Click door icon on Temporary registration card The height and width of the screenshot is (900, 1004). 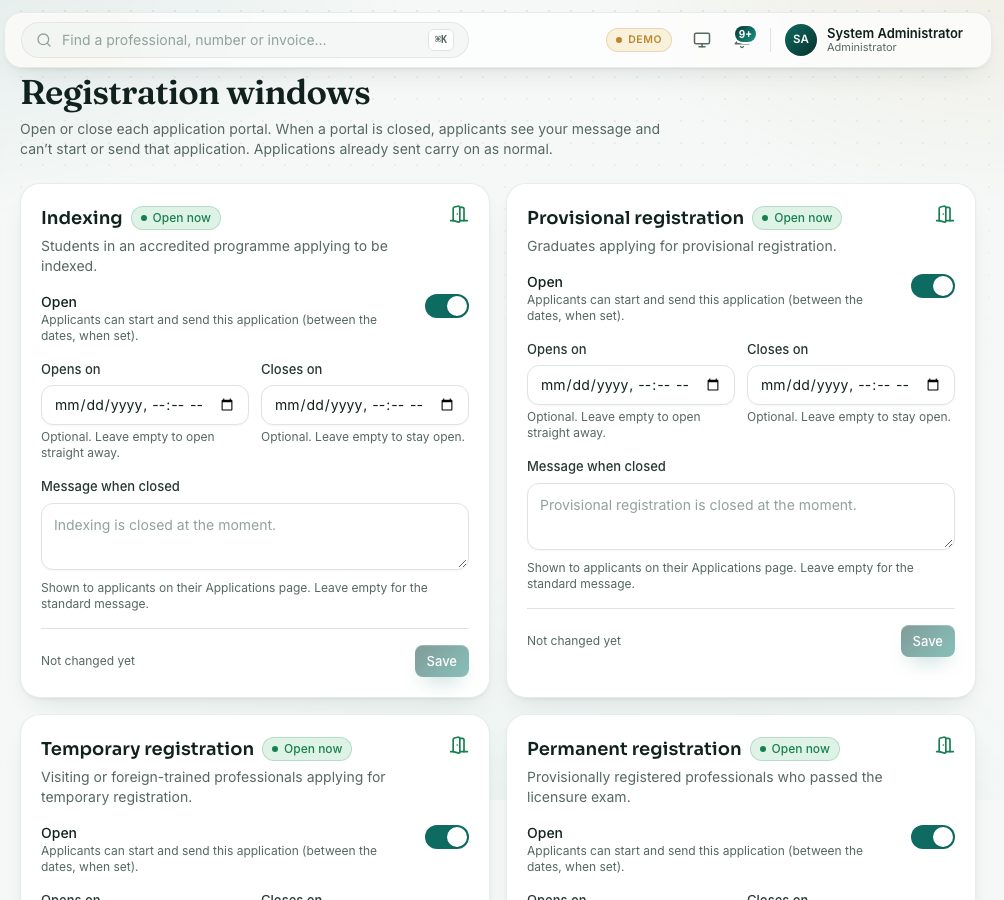coord(459,745)
